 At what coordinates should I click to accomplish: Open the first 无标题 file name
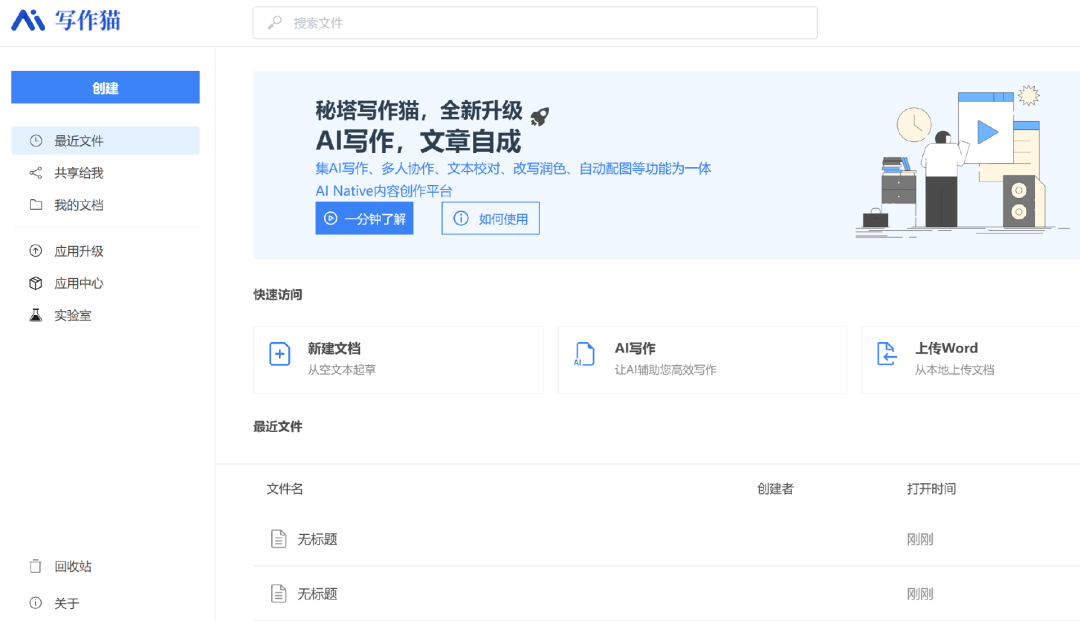point(317,539)
